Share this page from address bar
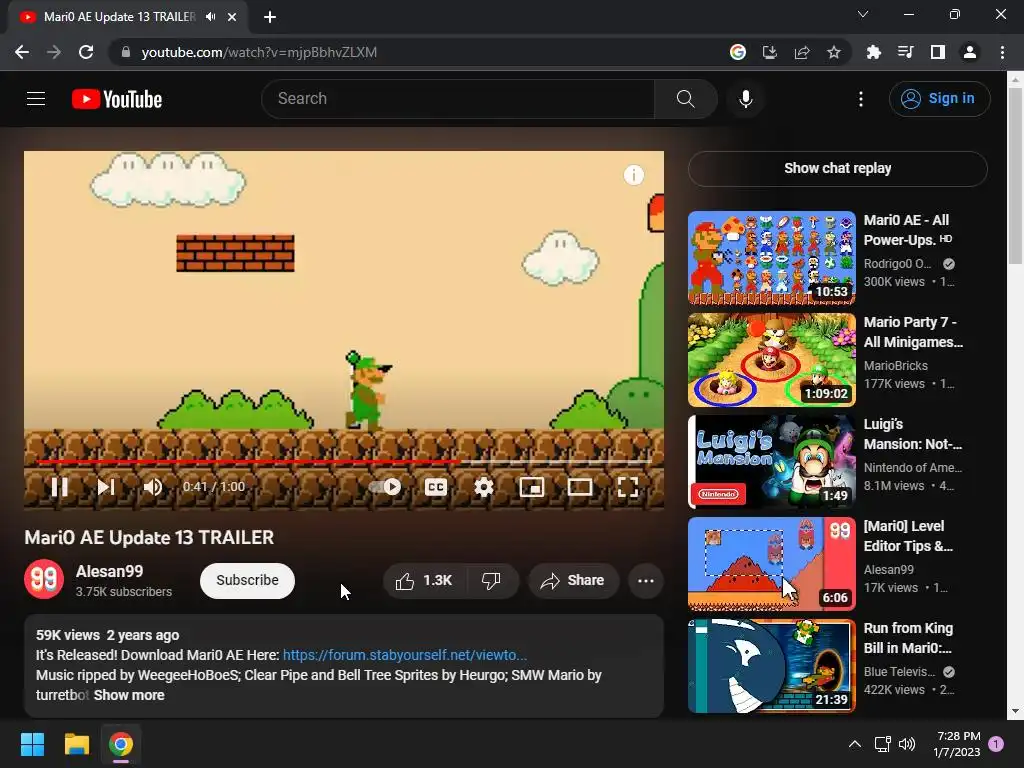 point(802,52)
